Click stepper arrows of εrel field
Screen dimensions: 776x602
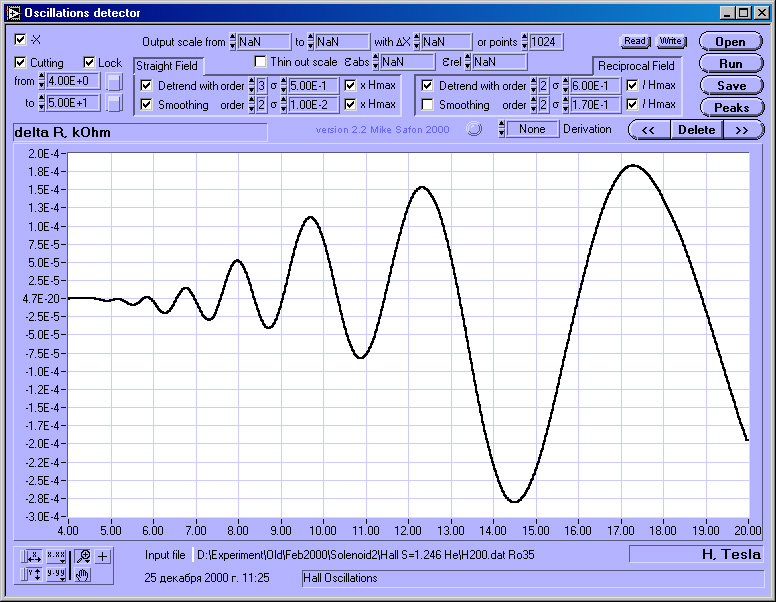[x=468, y=62]
